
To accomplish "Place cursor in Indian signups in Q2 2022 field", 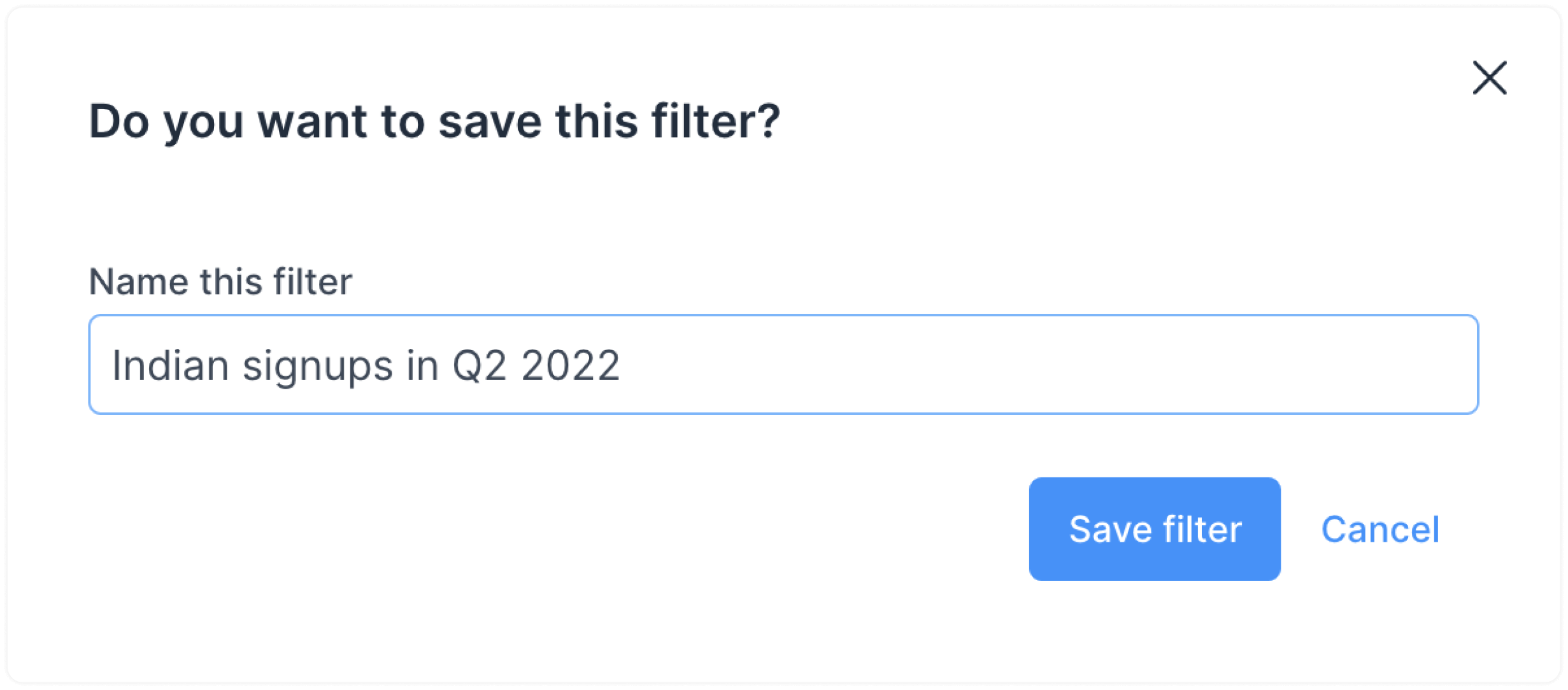I will click(783, 364).
